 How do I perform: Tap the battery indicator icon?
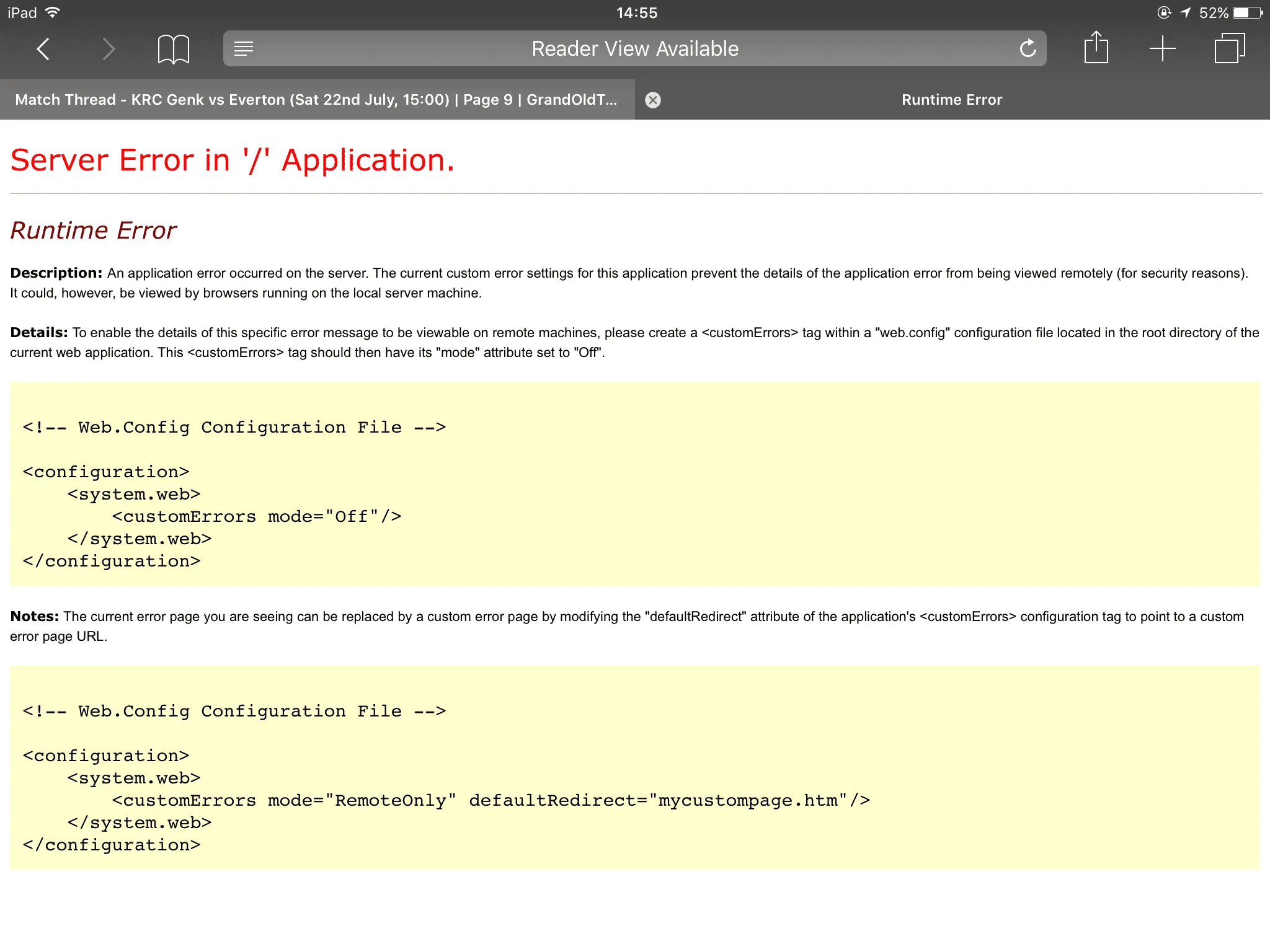tap(1248, 12)
